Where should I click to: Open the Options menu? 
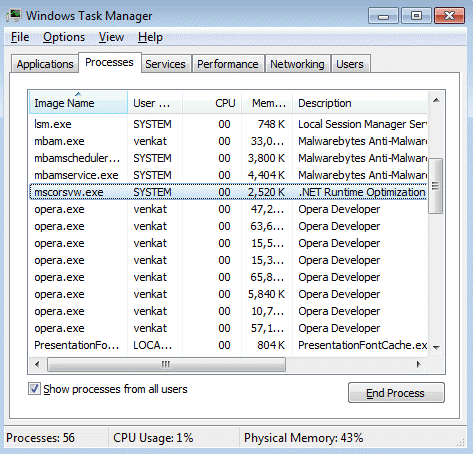tap(64, 37)
